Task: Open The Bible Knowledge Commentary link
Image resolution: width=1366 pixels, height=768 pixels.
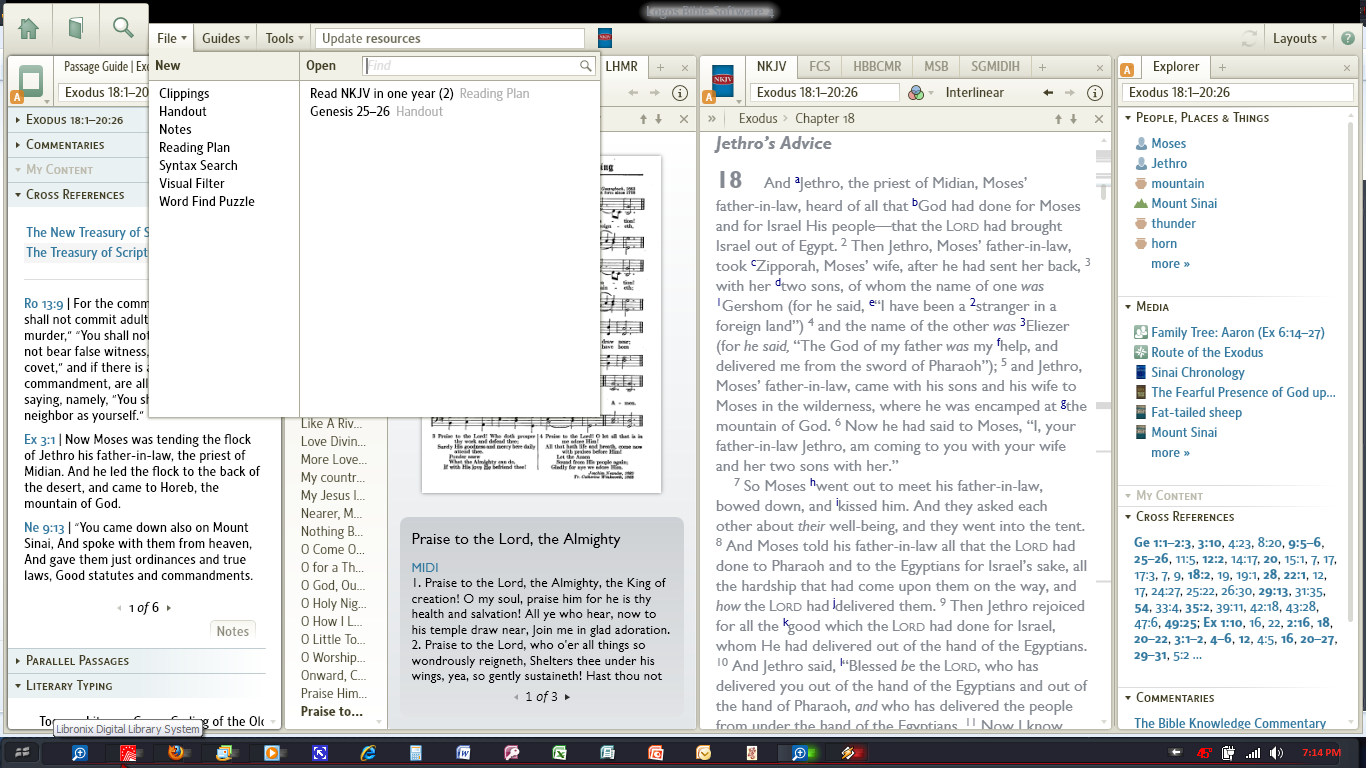Action: (x=1230, y=723)
